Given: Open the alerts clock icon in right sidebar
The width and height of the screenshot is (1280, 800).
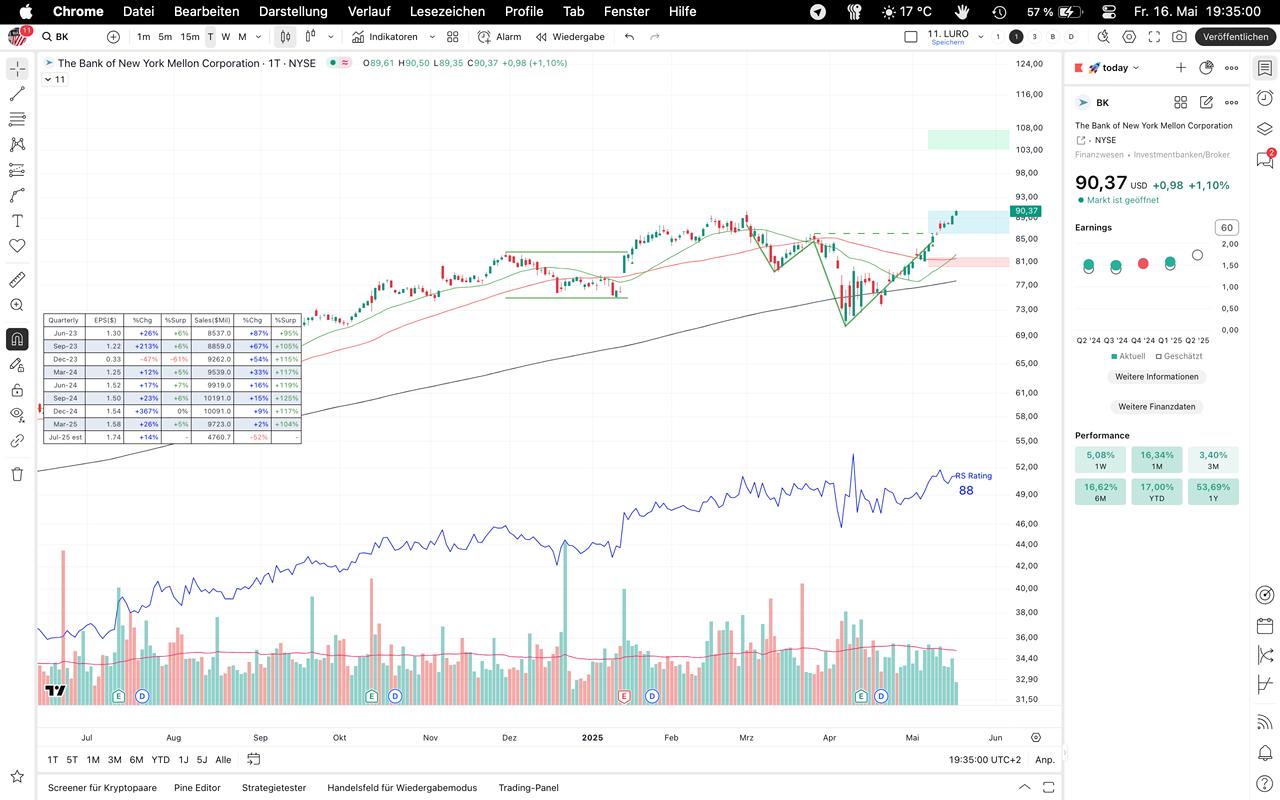Looking at the screenshot, I should coord(1265,98).
